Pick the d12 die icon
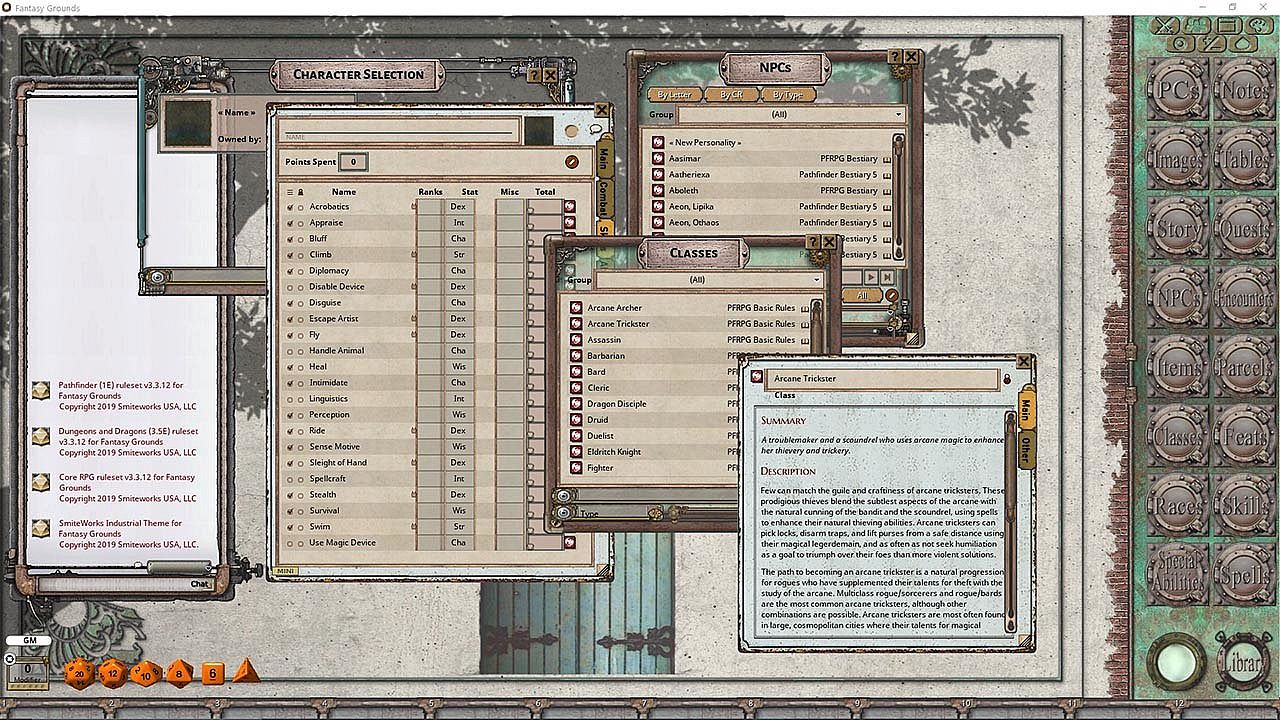 [111, 674]
